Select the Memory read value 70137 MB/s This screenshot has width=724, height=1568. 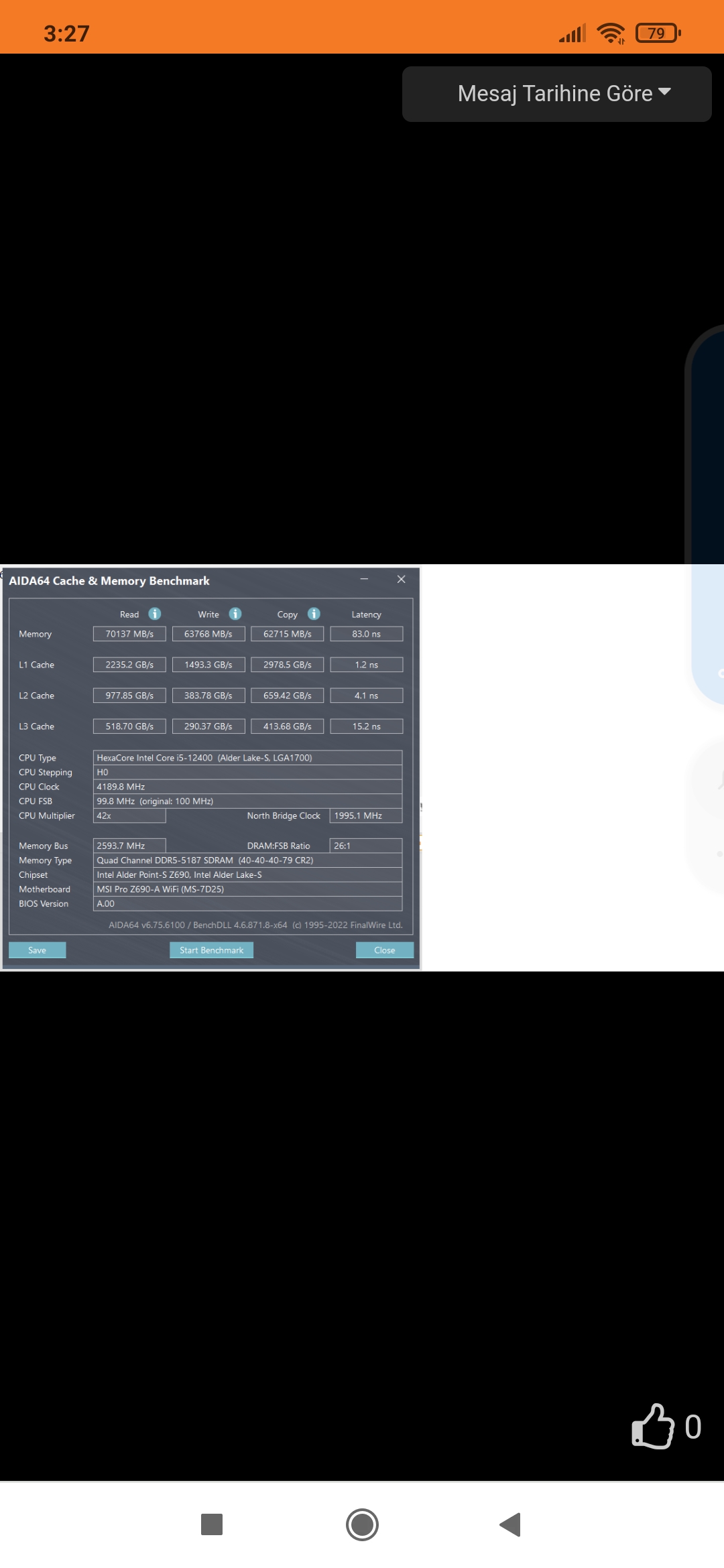pos(129,634)
